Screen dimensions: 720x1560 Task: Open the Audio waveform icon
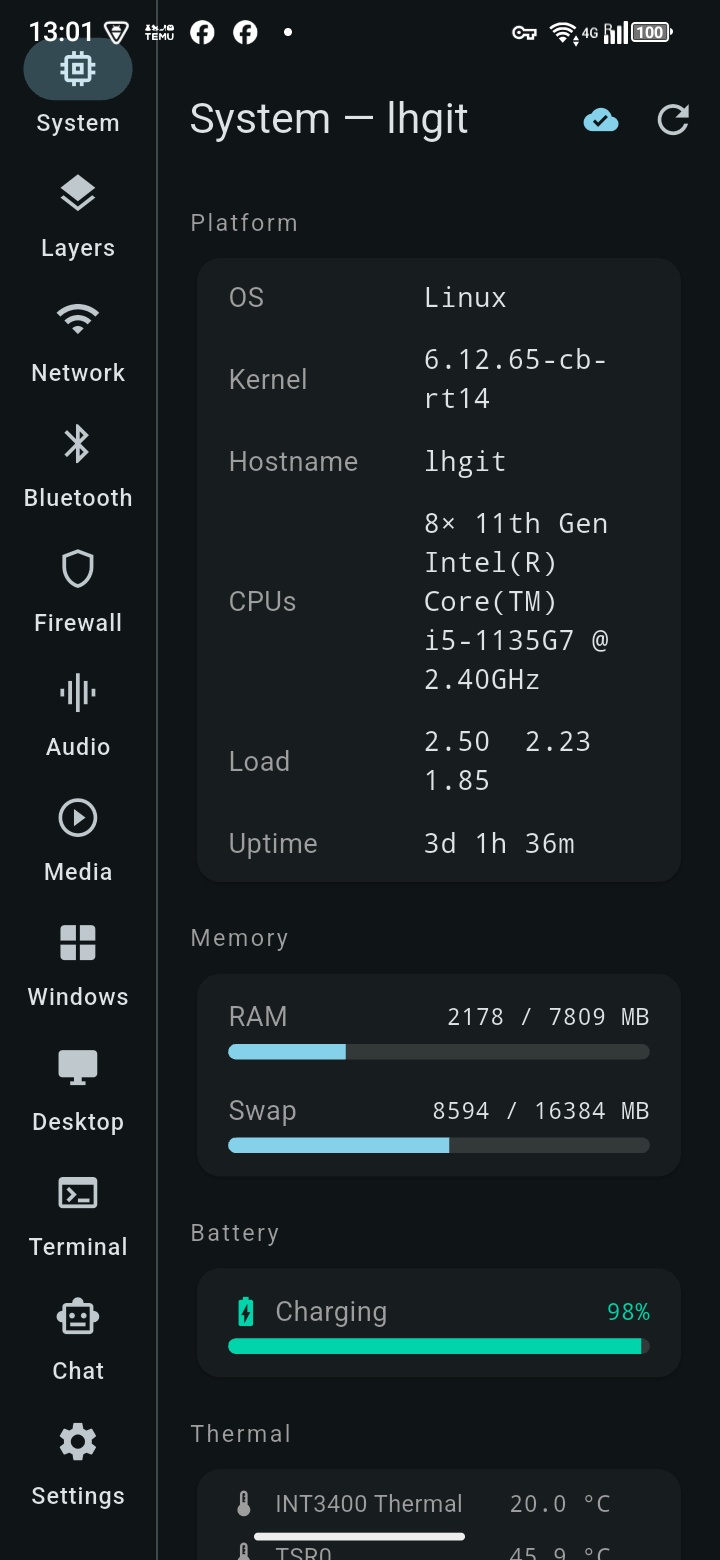tap(78, 693)
